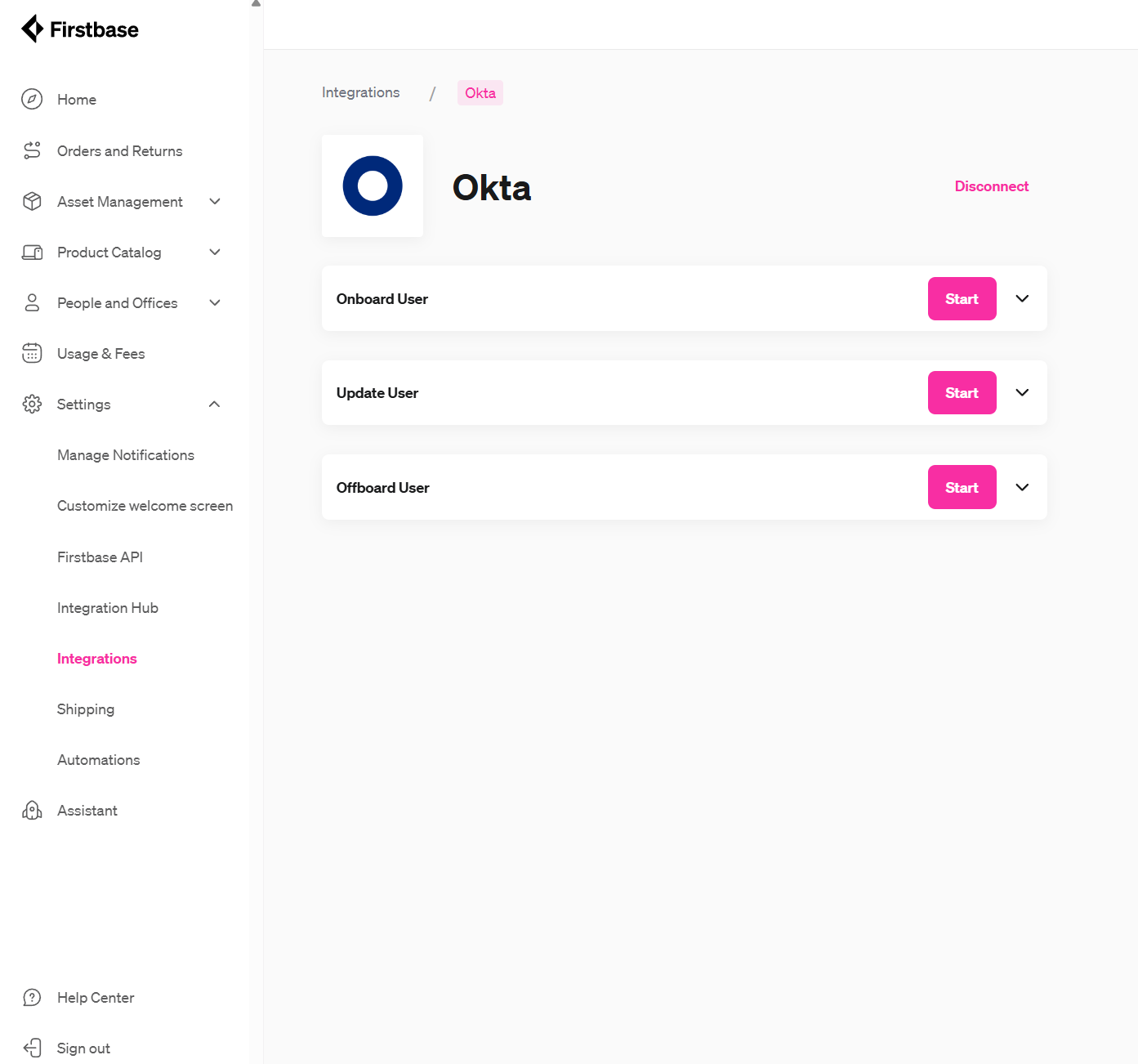Open Integration Hub
Screen dimensions: 1138x1064
click(108, 608)
